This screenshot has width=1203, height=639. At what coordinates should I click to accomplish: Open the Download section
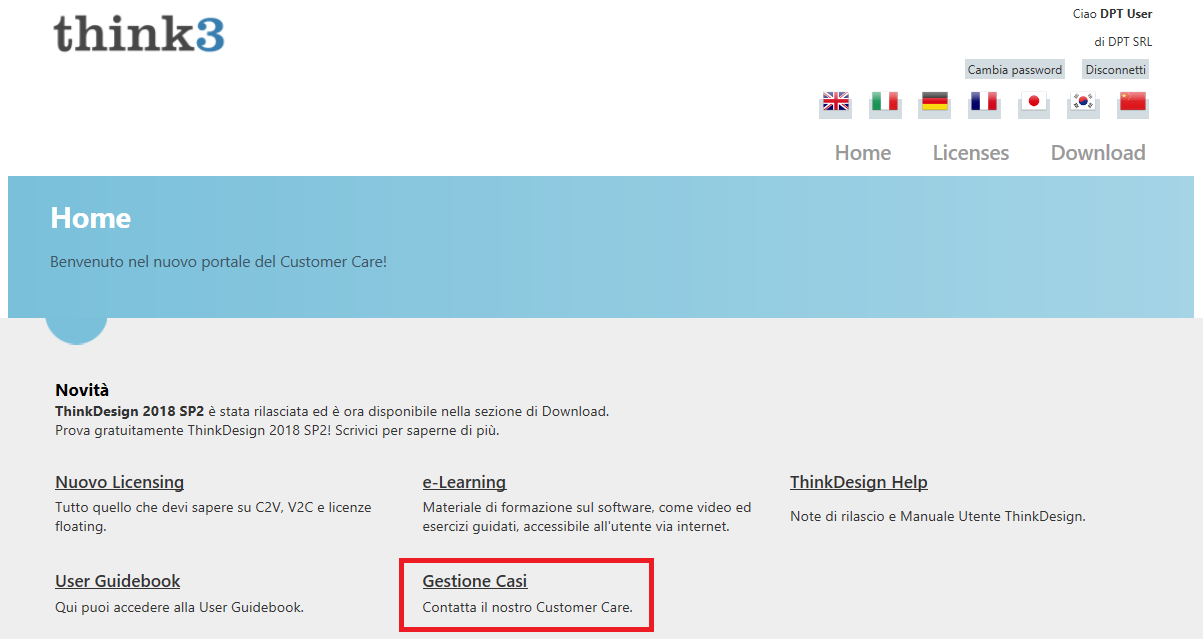click(1097, 153)
